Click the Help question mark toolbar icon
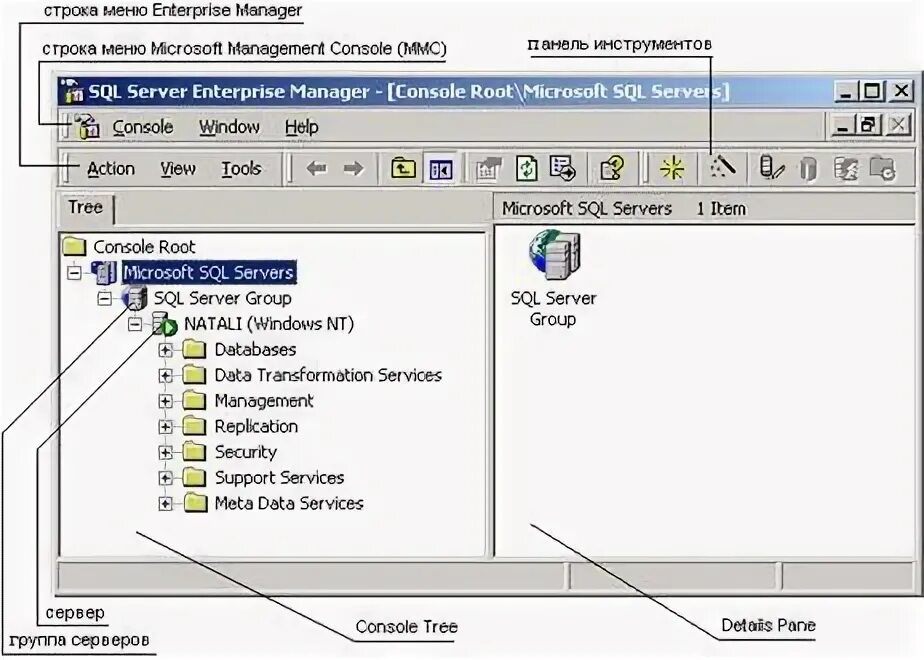 (x=612, y=169)
